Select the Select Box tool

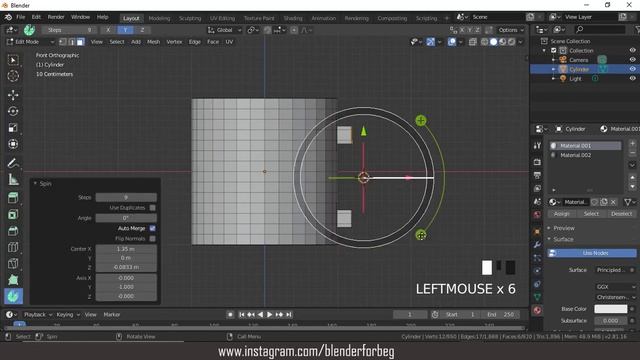13,60
